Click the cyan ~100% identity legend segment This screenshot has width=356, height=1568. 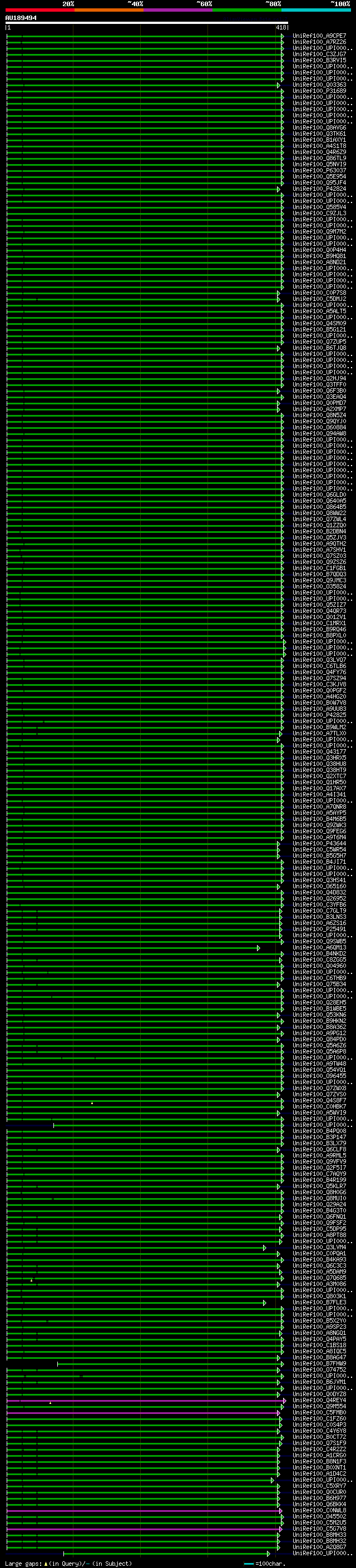point(316,10)
